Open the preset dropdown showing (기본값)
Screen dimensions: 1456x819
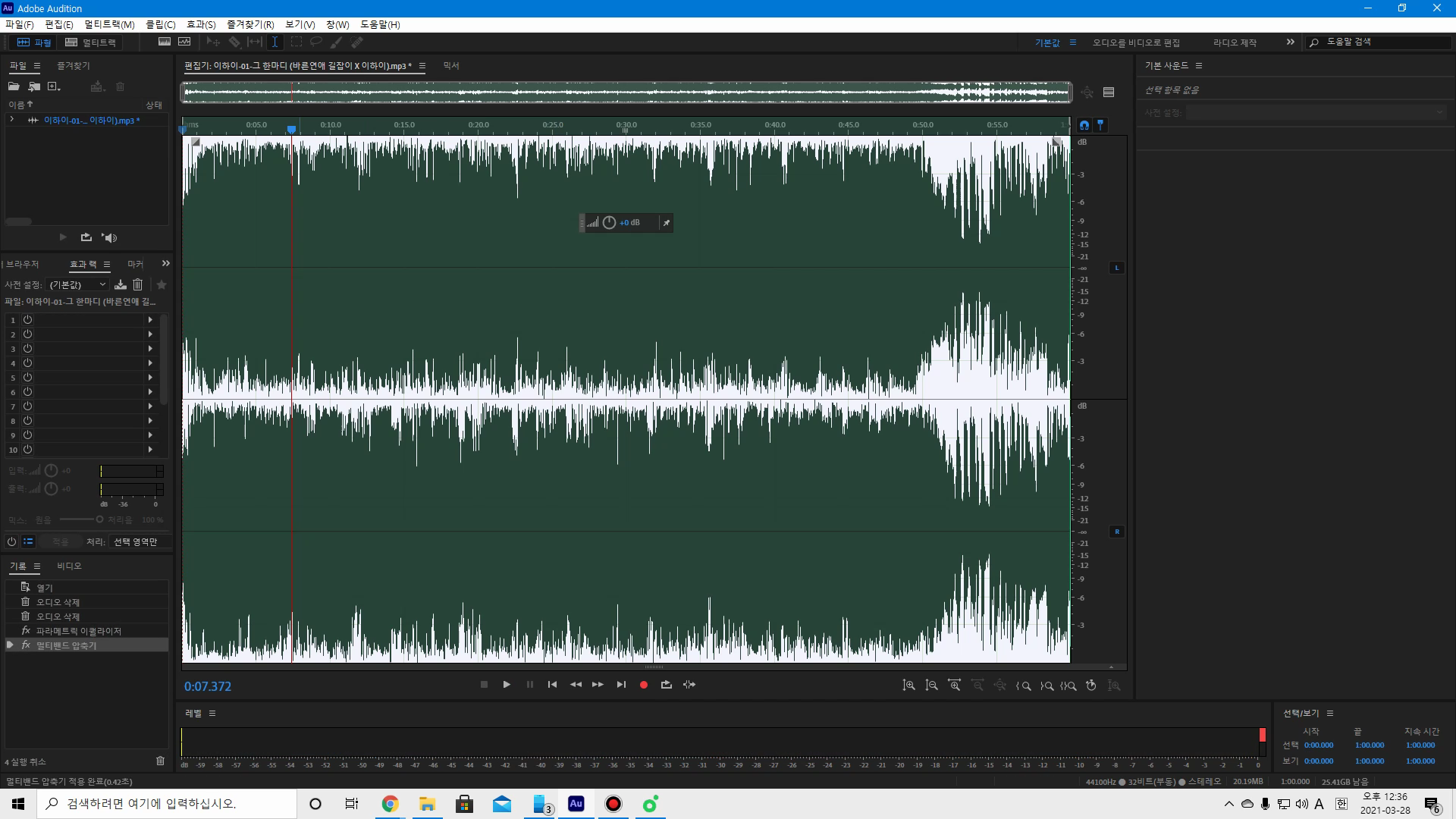click(77, 284)
